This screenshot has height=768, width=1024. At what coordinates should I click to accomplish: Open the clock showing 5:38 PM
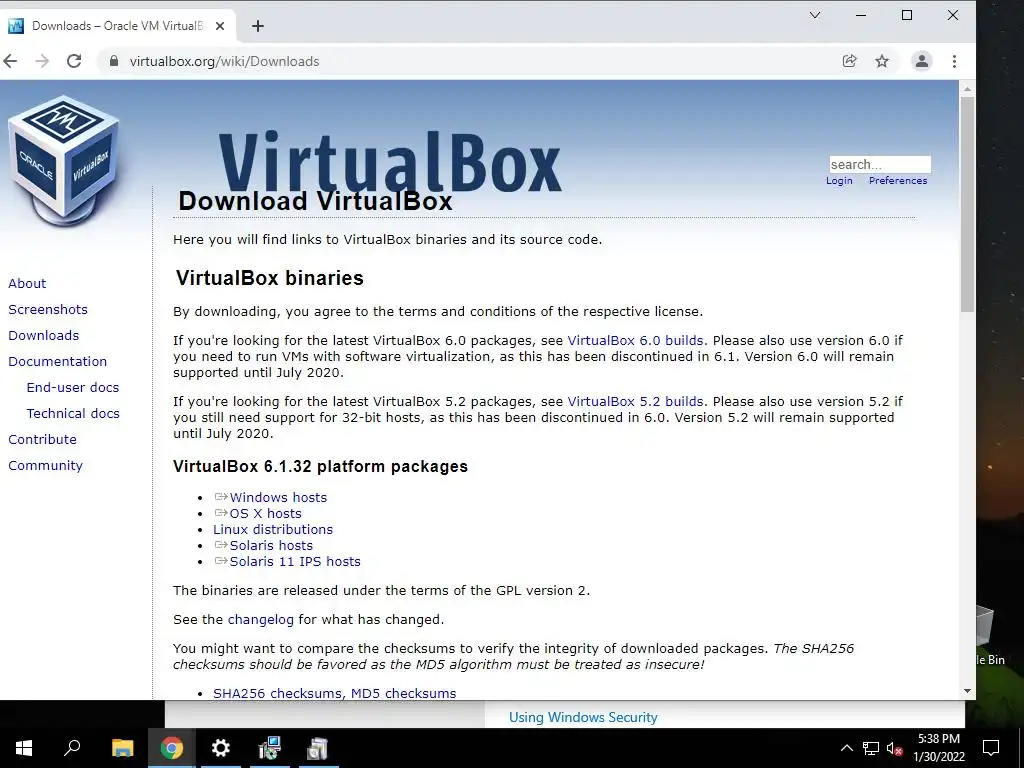pos(938,748)
